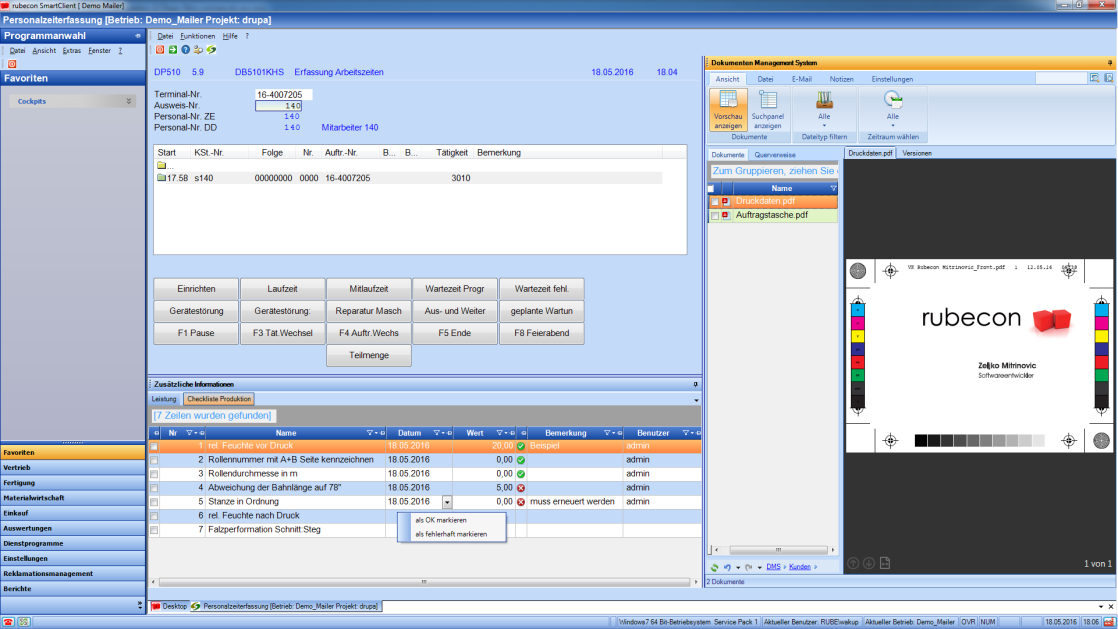Screen dimensions: 1118x629
Task: Open tab list dropdown arrow at bottom right
Action: point(1101,607)
